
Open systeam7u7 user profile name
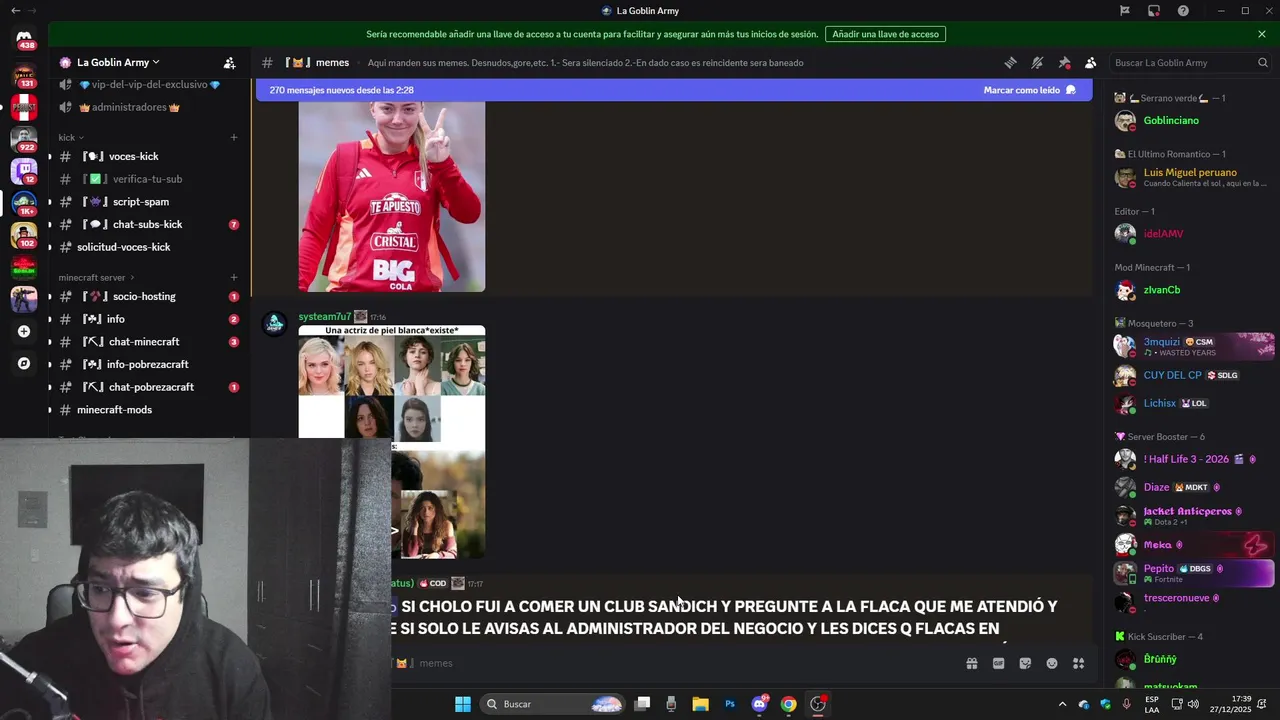[x=325, y=317]
